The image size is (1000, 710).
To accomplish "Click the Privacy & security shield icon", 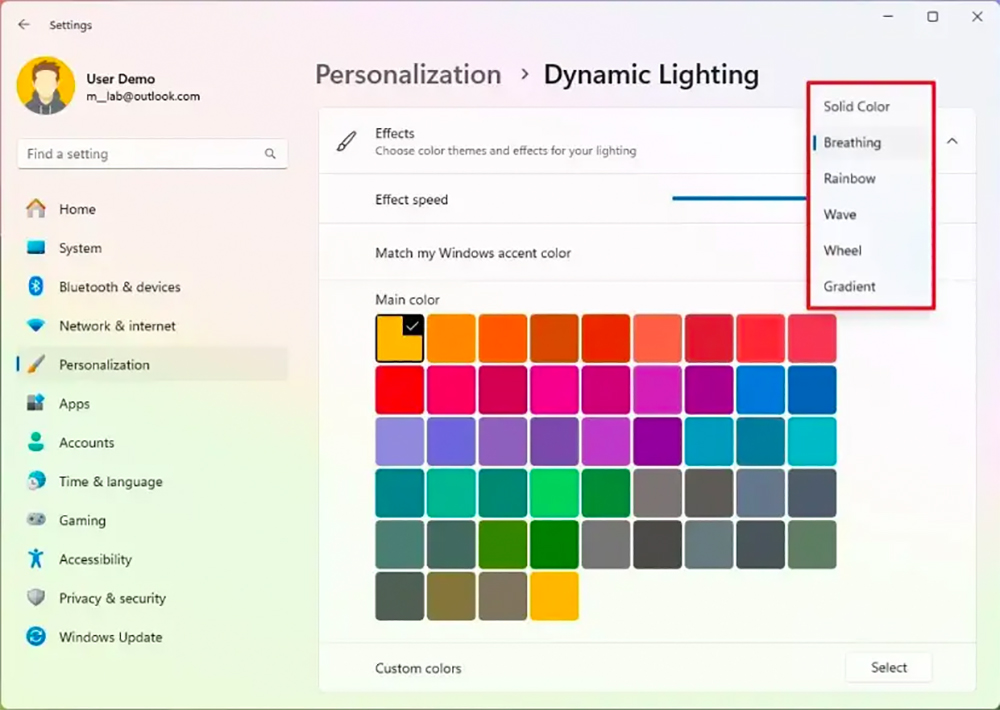I will pyautogui.click(x=36, y=598).
